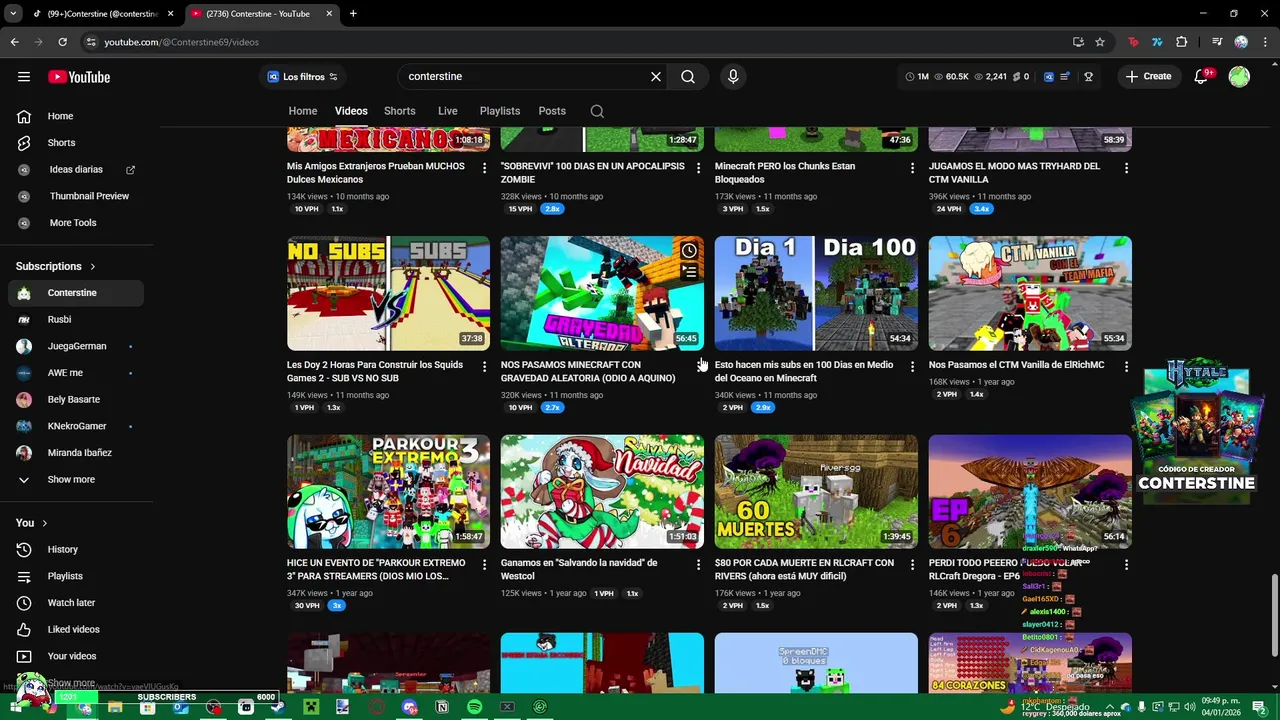Open the Live tab
This screenshot has height=720, width=1280.
(448, 111)
